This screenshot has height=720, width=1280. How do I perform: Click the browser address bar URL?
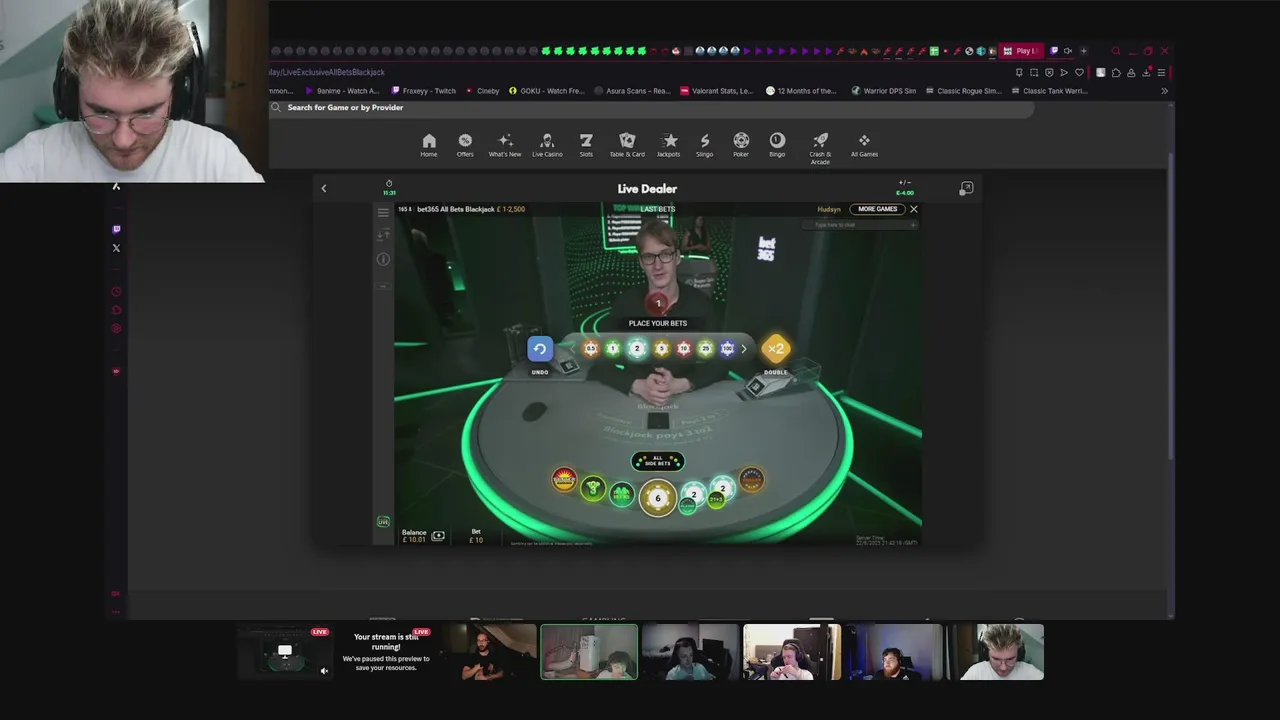pos(327,72)
